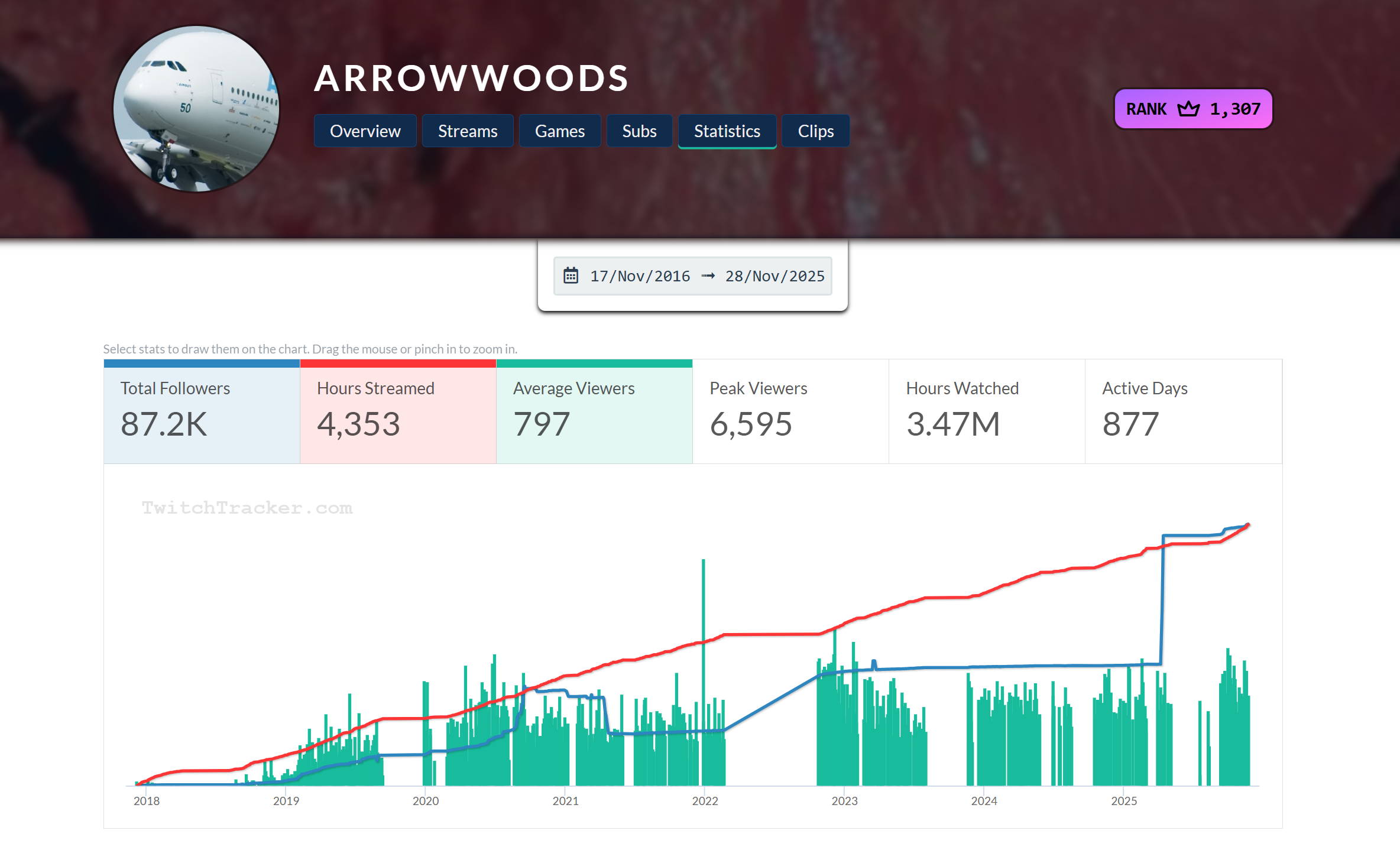Select the Clips tab
This screenshot has height=863, width=1400.
click(x=815, y=131)
